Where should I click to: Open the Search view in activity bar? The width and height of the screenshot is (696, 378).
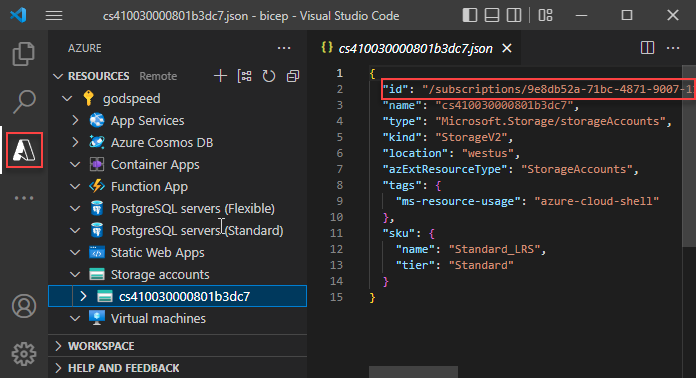24,102
